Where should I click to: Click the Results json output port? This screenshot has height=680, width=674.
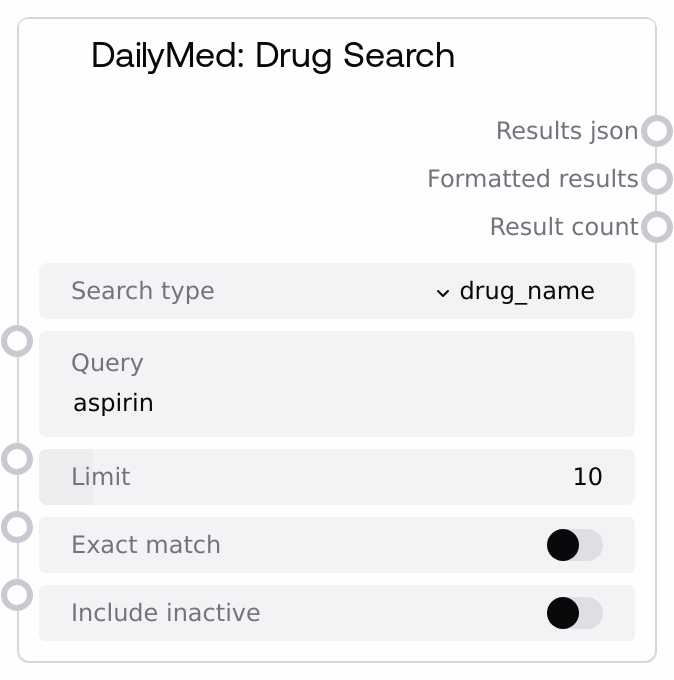(656, 131)
